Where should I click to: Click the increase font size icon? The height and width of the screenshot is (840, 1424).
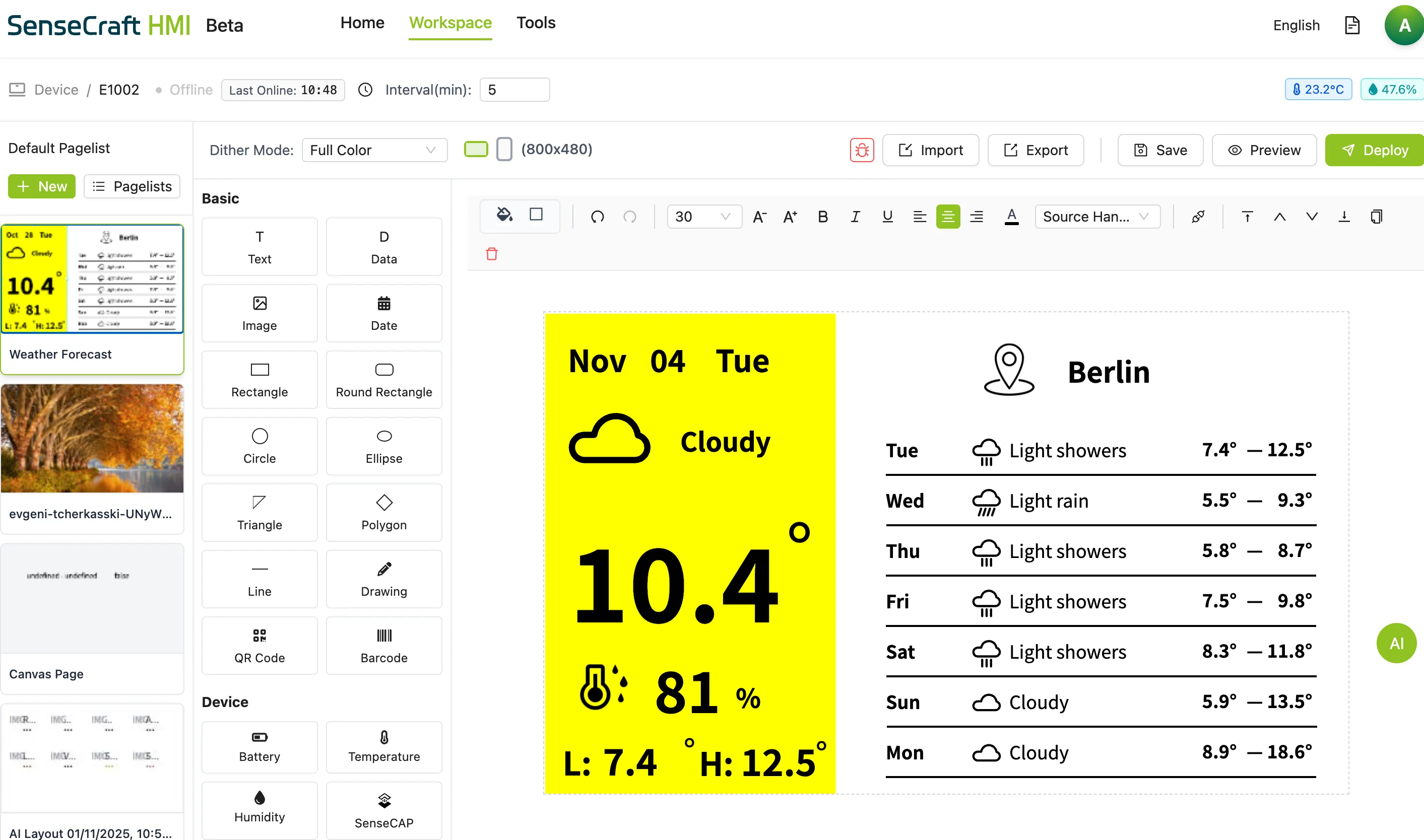pyautogui.click(x=790, y=217)
